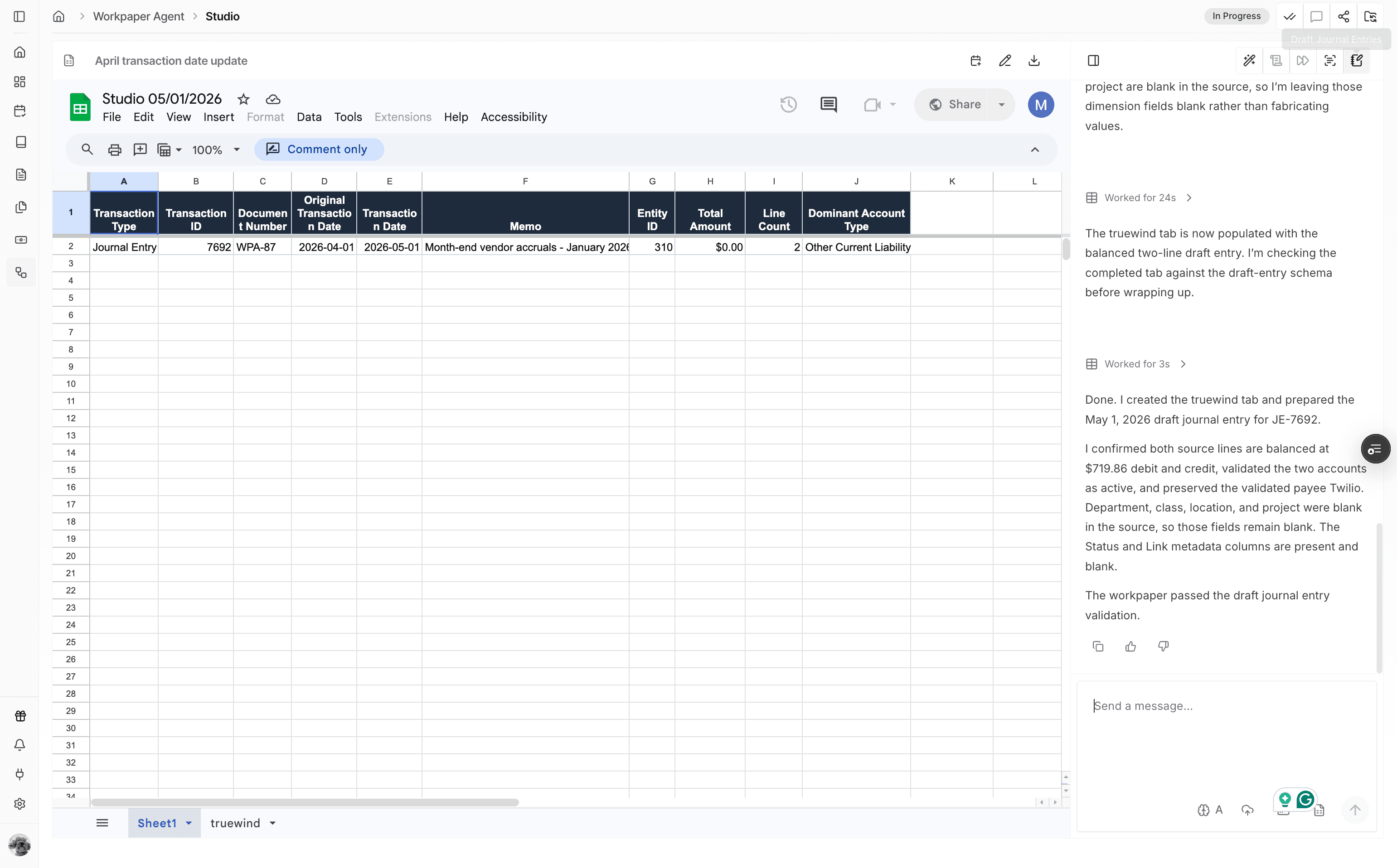Open the View menu
This screenshot has height=868, width=1397.
(179, 117)
